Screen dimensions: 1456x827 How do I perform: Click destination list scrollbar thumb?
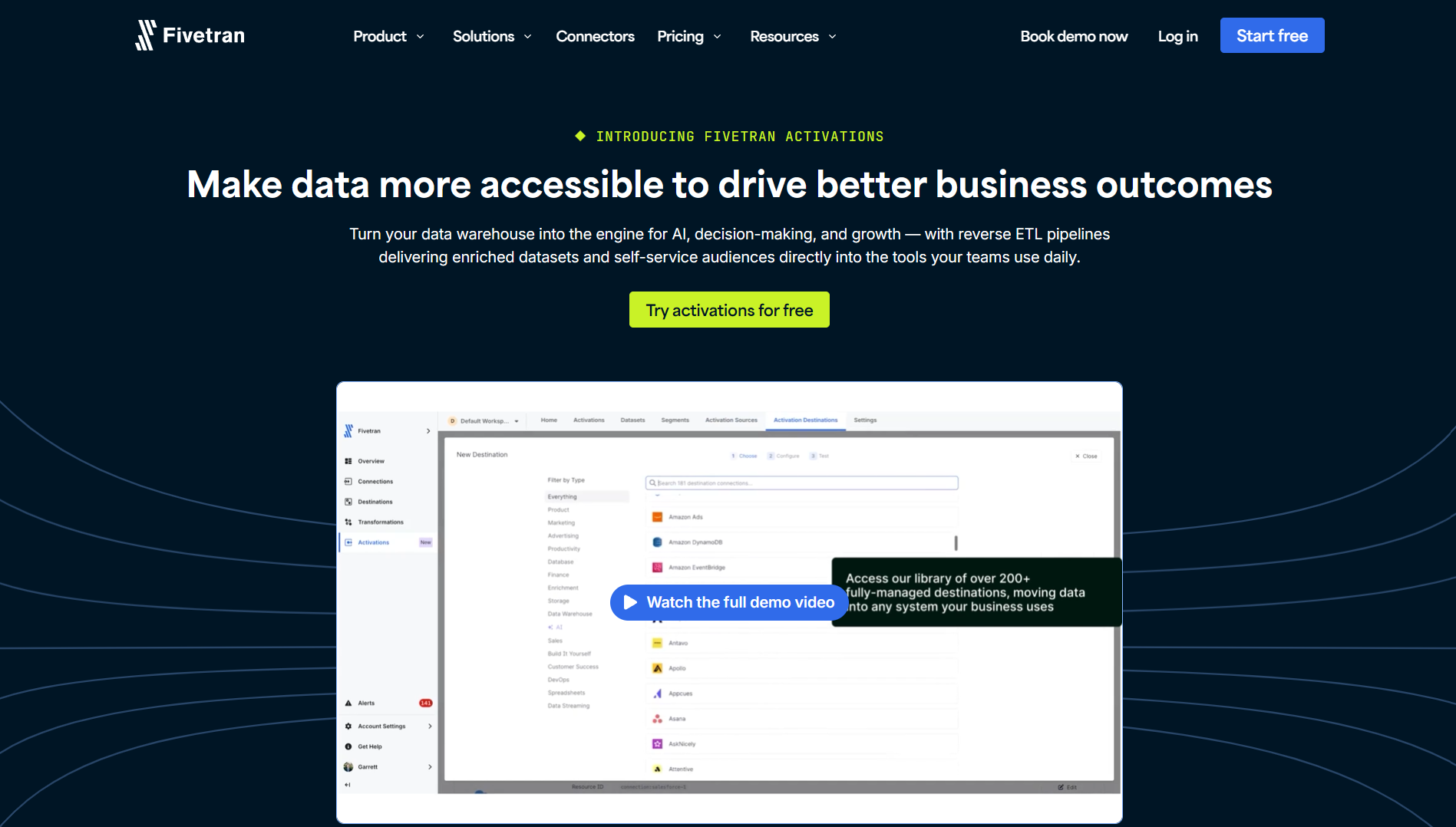pyautogui.click(x=956, y=543)
